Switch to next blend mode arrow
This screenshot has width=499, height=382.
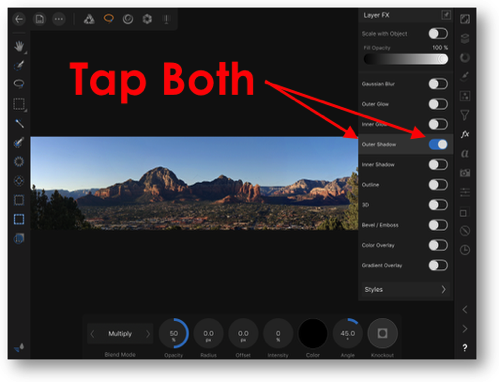click(148, 334)
